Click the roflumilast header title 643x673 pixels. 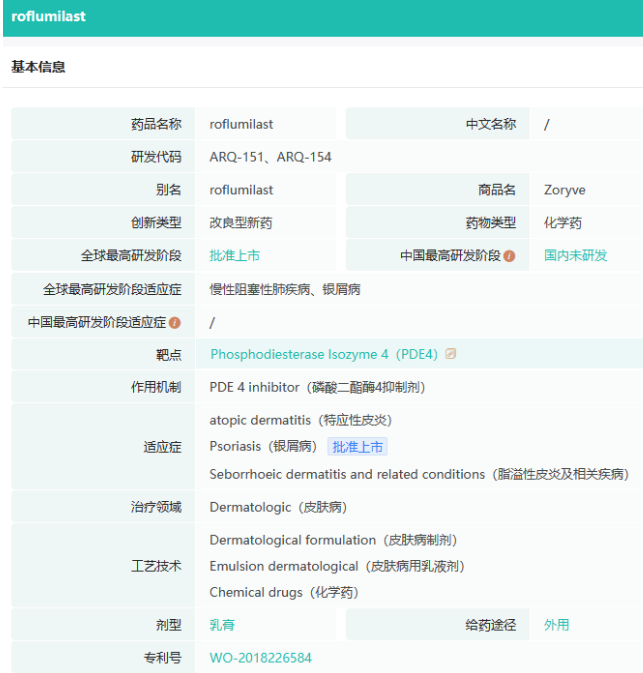pos(49,16)
